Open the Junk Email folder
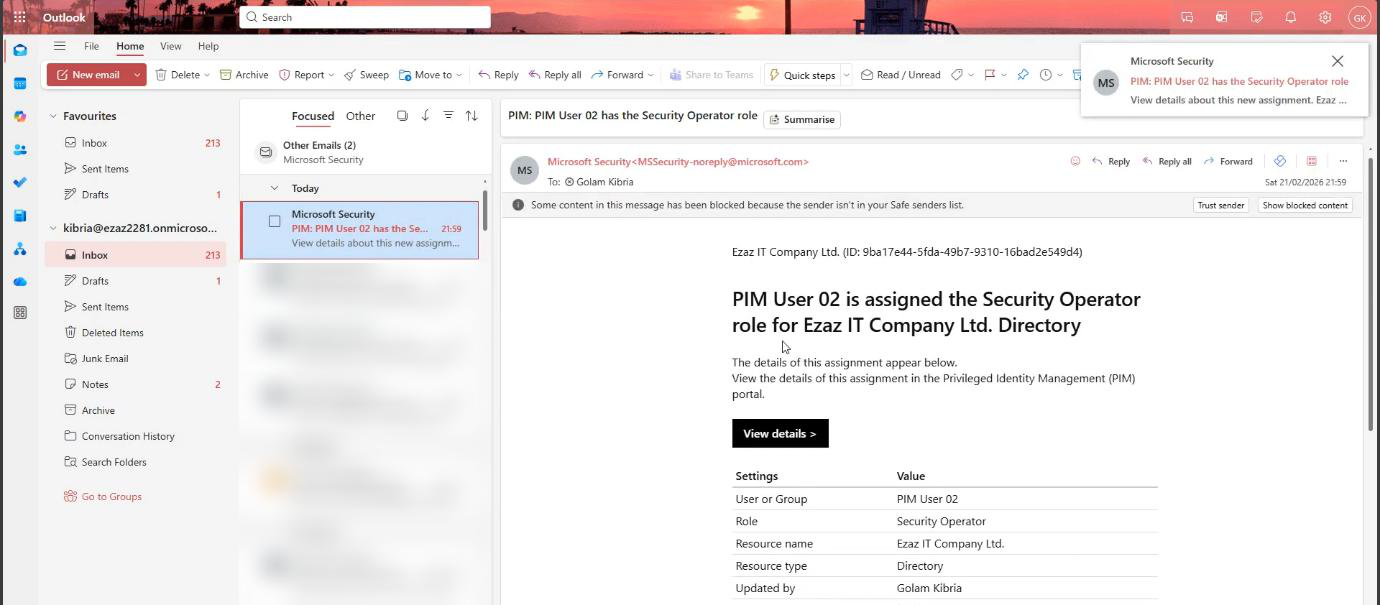The width and height of the screenshot is (1380, 605). 105,358
